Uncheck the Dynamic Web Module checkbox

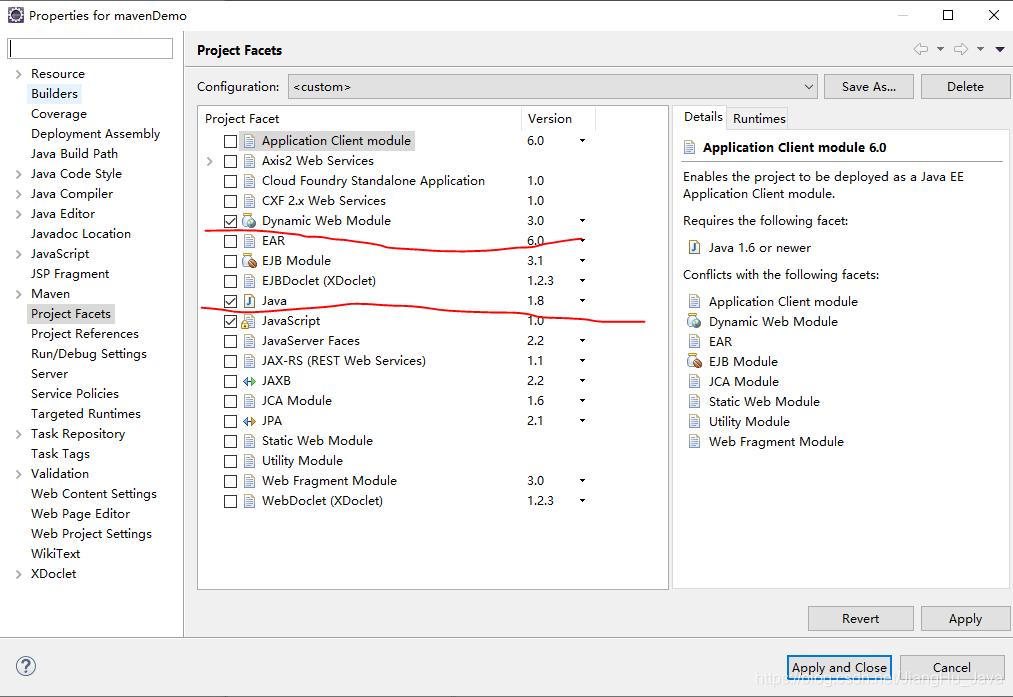click(x=230, y=221)
